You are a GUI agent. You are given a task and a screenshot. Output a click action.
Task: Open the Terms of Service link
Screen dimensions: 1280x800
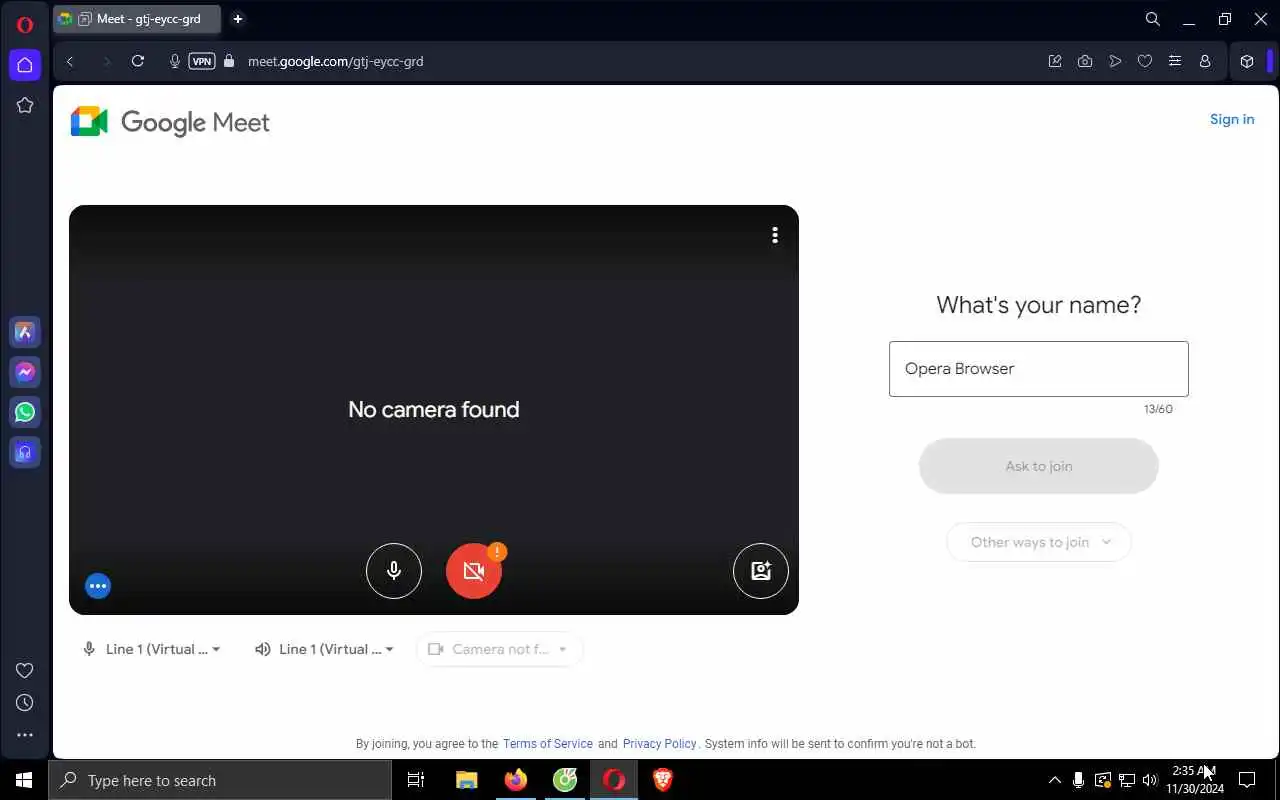[548, 744]
